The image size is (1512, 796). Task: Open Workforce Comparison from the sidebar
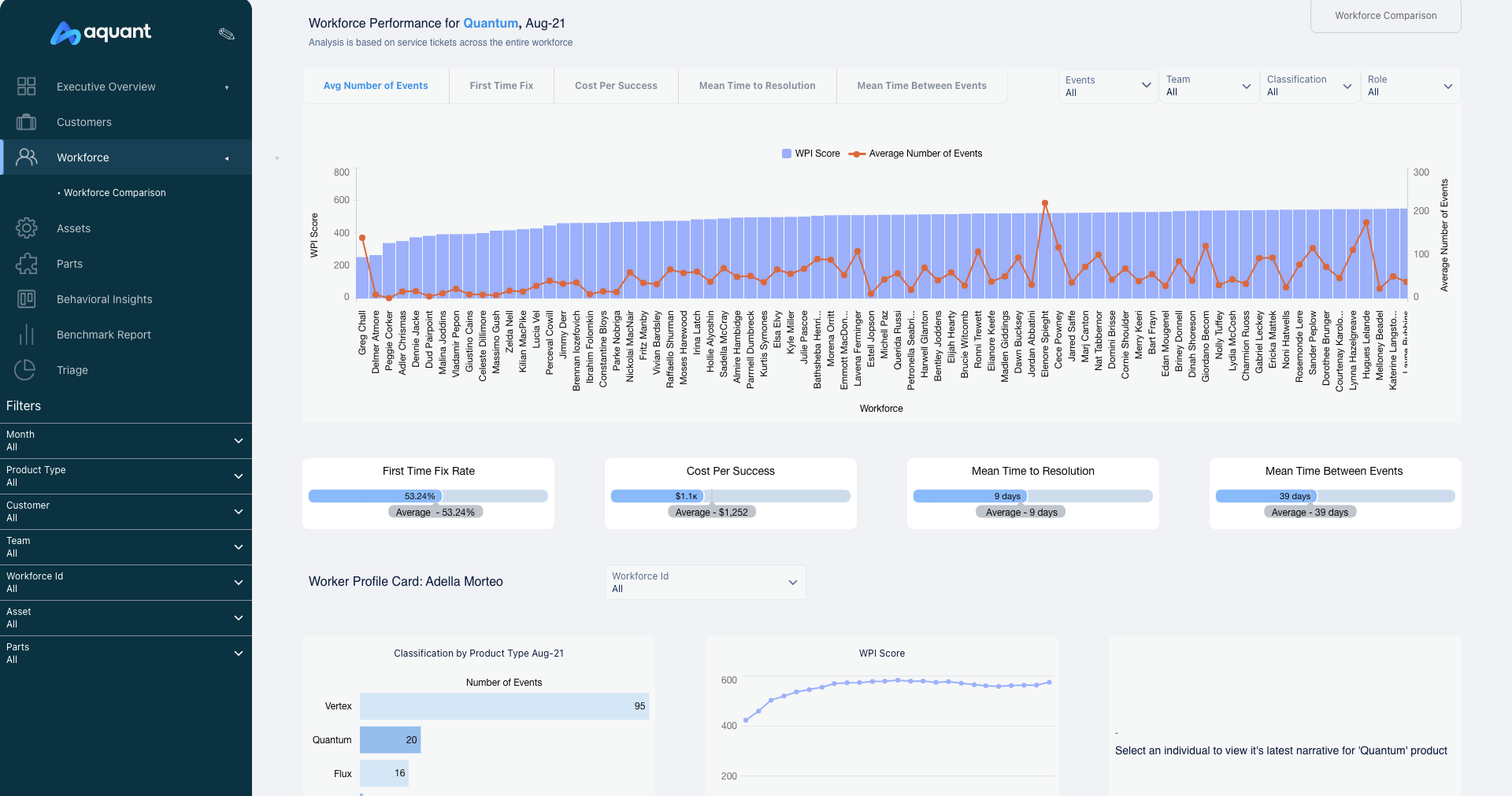pos(115,192)
